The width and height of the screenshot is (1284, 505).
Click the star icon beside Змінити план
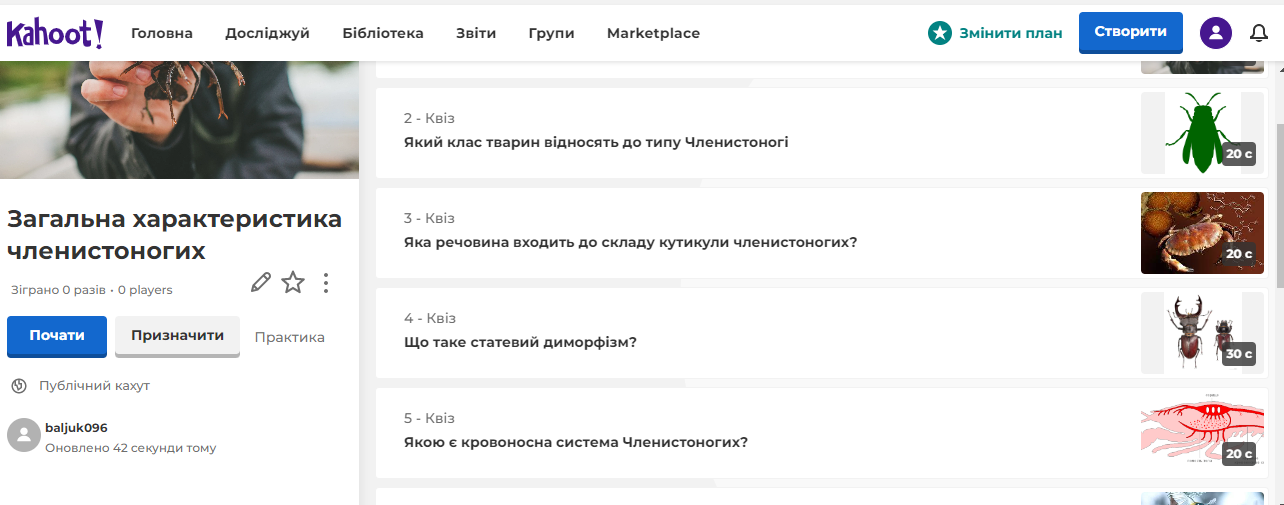point(939,33)
